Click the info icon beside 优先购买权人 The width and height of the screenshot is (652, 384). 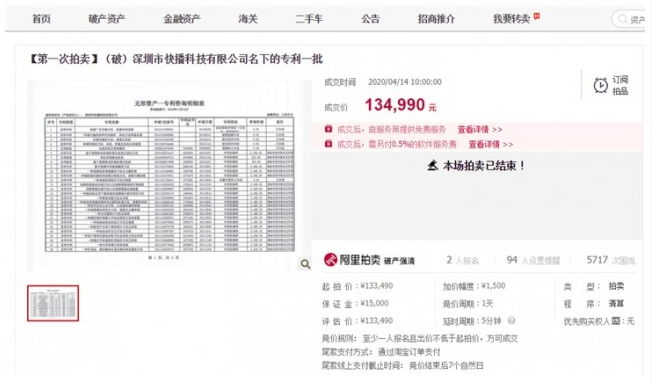click(615, 321)
